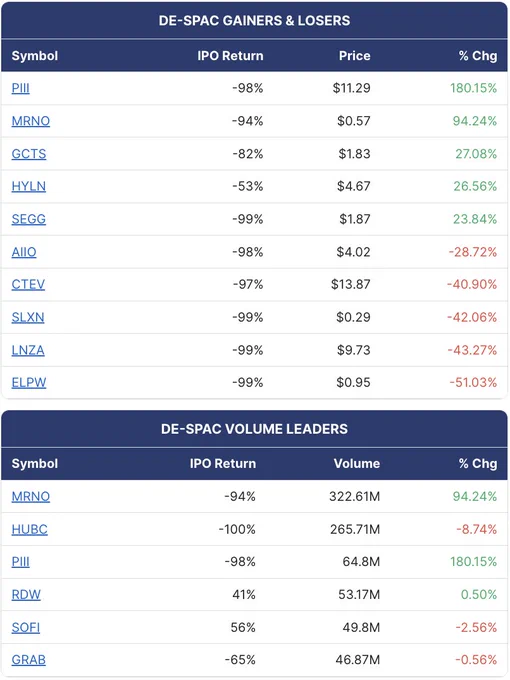Select the SLXN symbol link
This screenshot has width=510, height=680.
(28, 317)
